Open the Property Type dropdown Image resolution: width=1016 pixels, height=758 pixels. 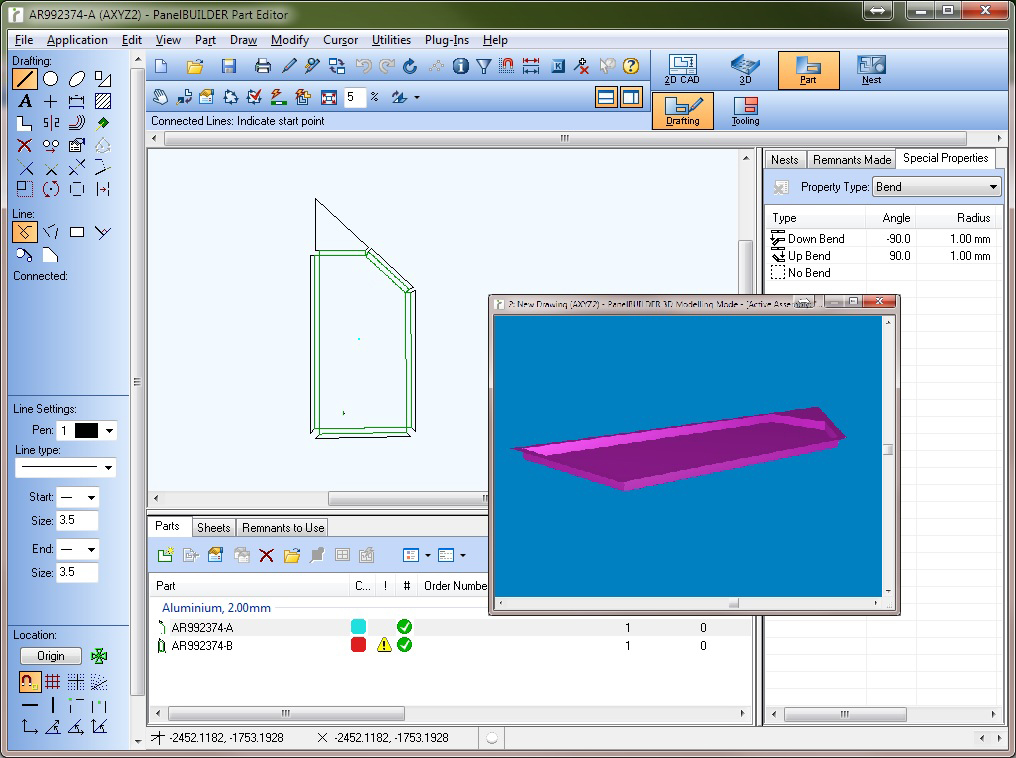tap(936, 187)
